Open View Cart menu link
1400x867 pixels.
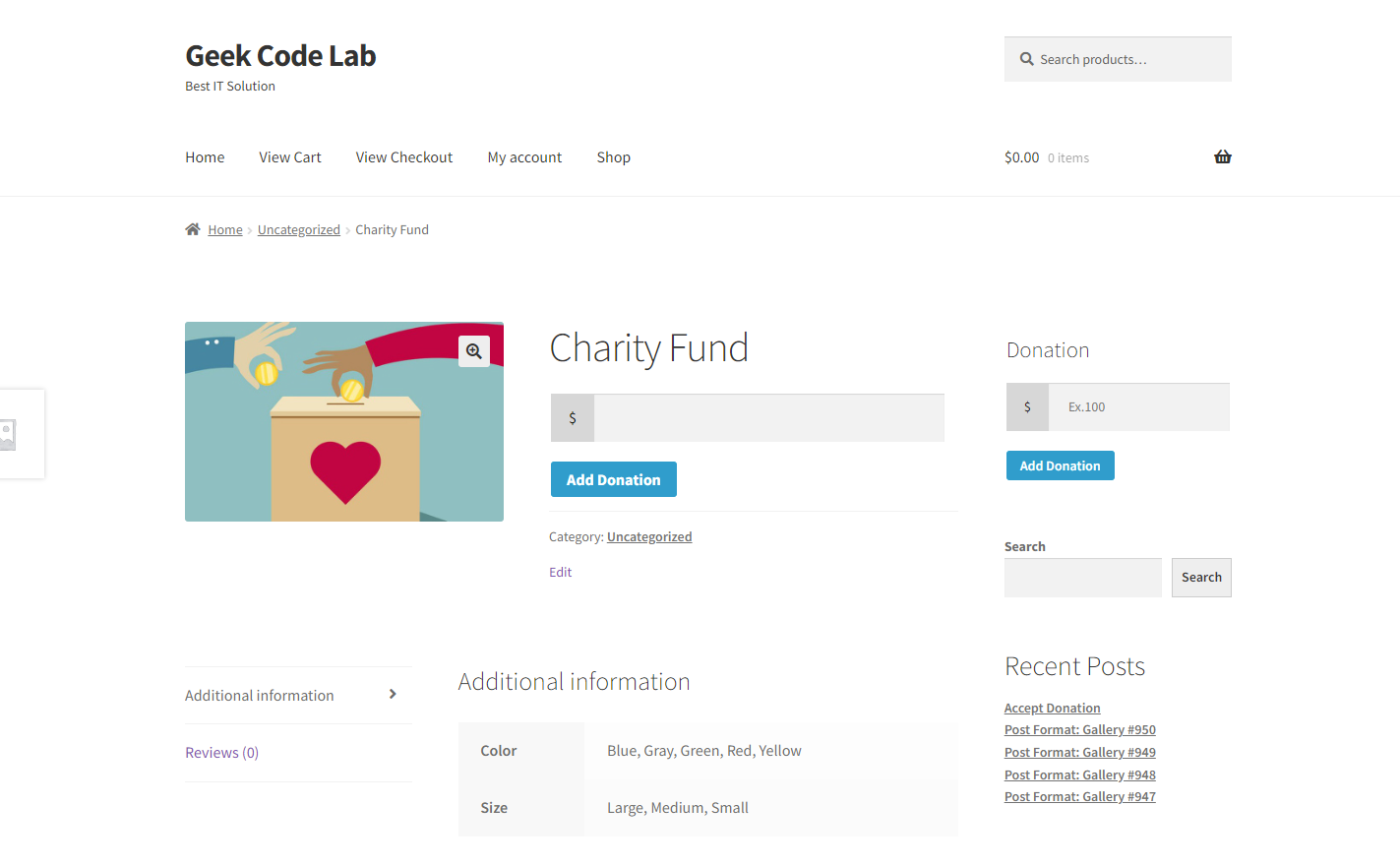[x=290, y=157]
